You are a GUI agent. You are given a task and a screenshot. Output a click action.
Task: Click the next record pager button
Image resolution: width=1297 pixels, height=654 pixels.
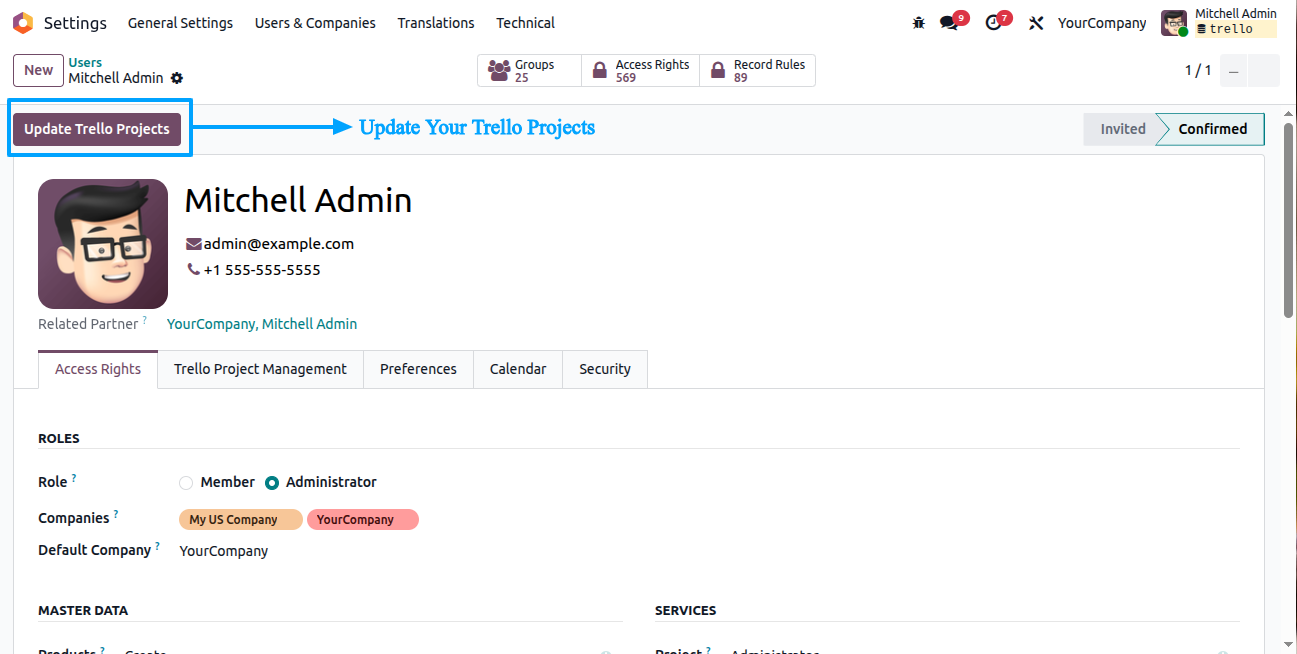[x=1264, y=71]
